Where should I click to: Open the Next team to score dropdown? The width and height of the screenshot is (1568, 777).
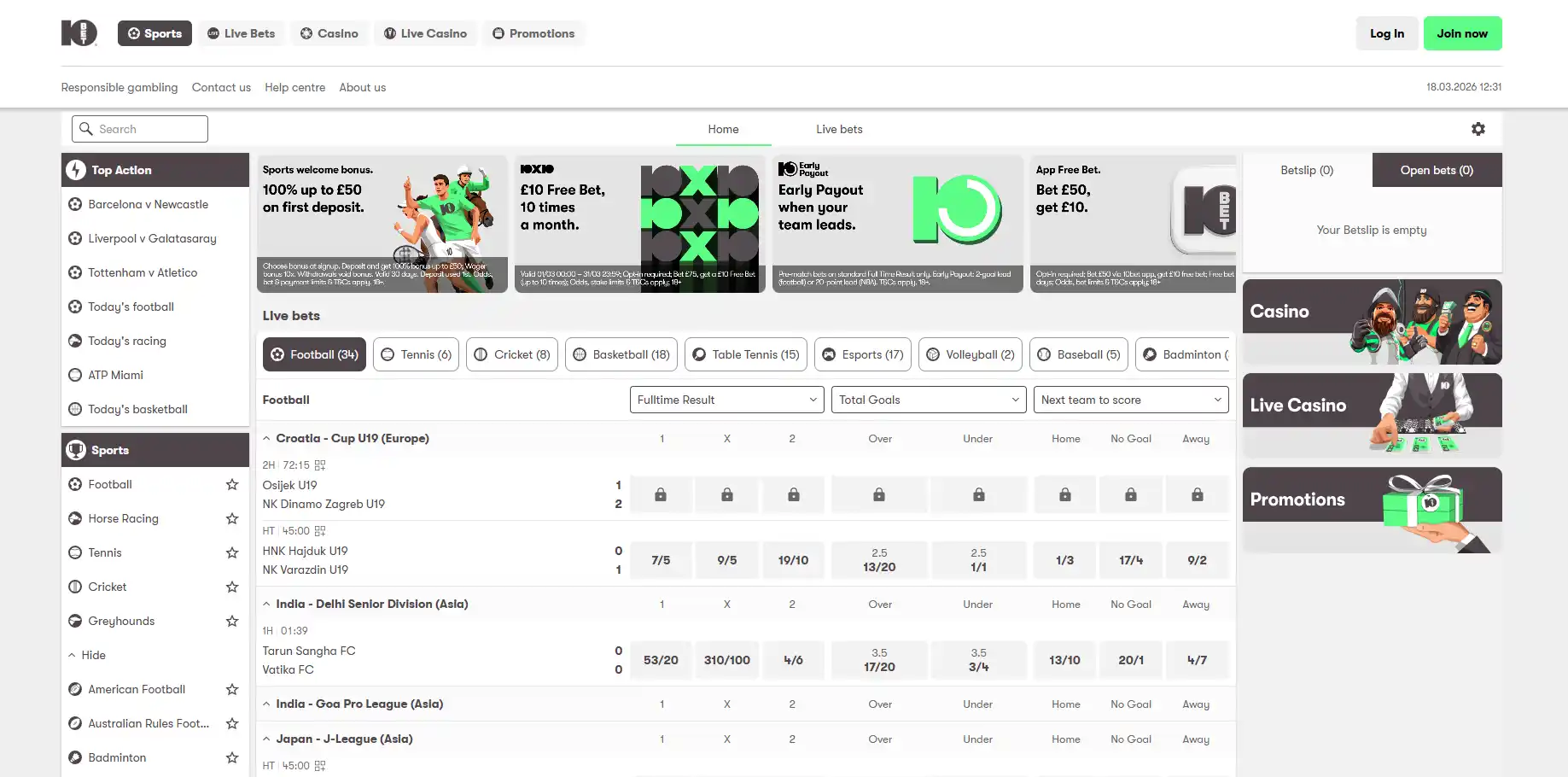pos(1131,400)
